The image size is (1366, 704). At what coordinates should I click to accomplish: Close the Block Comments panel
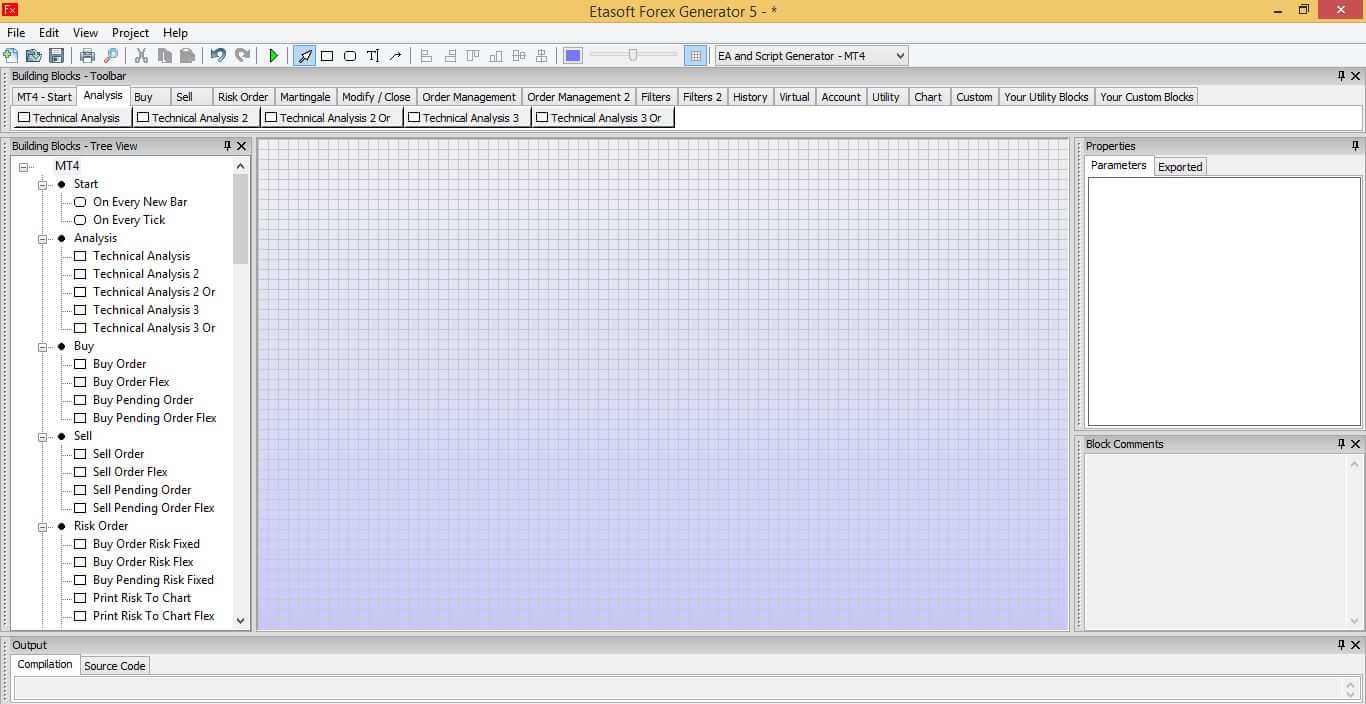(1356, 444)
